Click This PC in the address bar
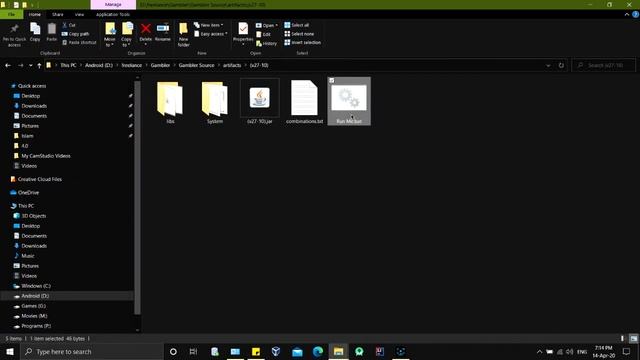This screenshot has height=360, width=640. pyautogui.click(x=68, y=65)
